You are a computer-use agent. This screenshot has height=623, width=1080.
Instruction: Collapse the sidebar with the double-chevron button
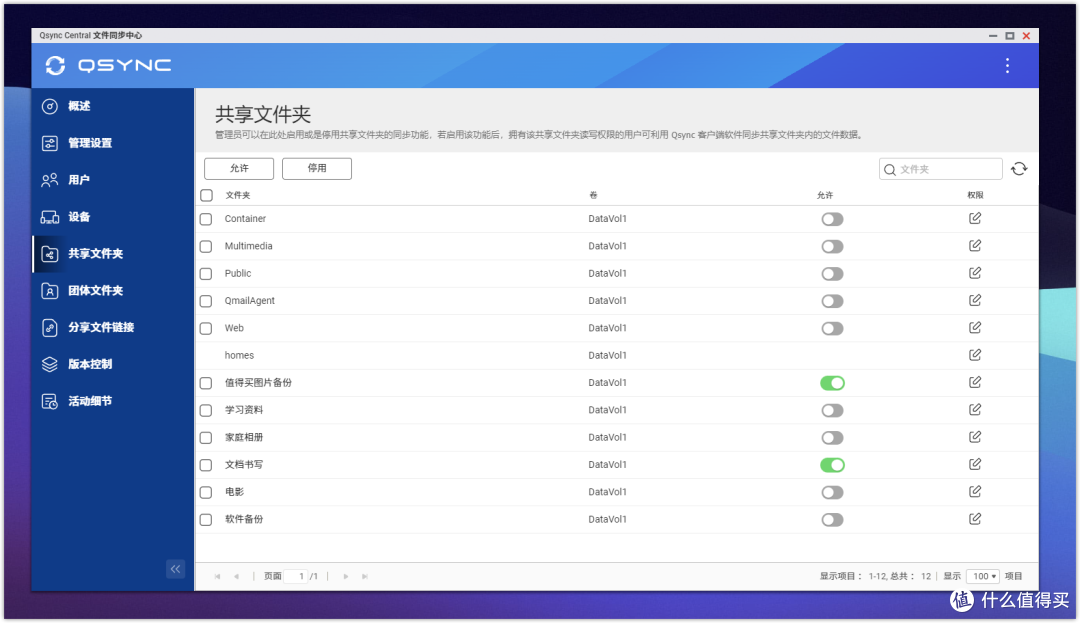176,569
